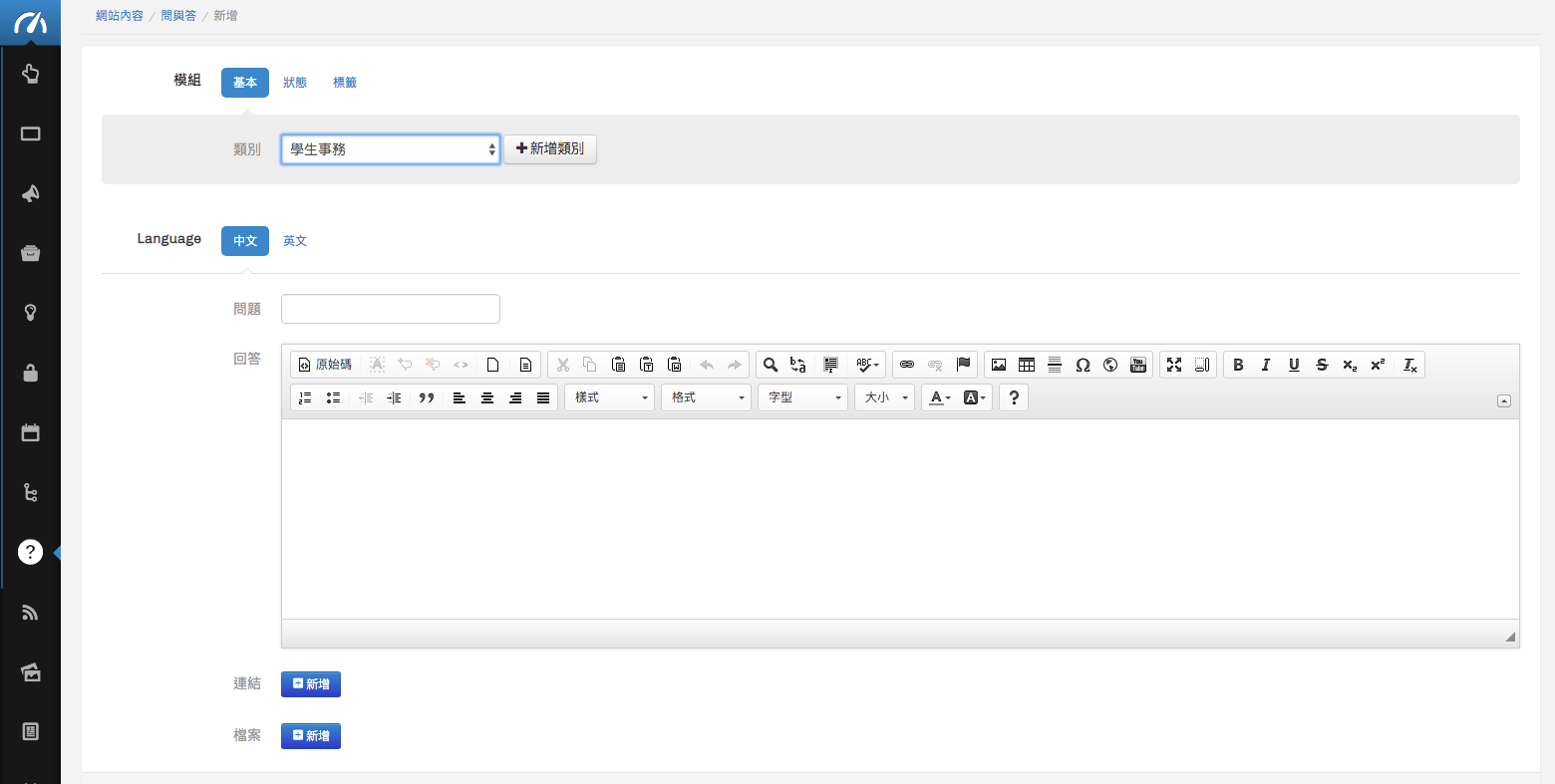
Task: Embed a YouTube video via toolbar icon
Action: click(1138, 365)
